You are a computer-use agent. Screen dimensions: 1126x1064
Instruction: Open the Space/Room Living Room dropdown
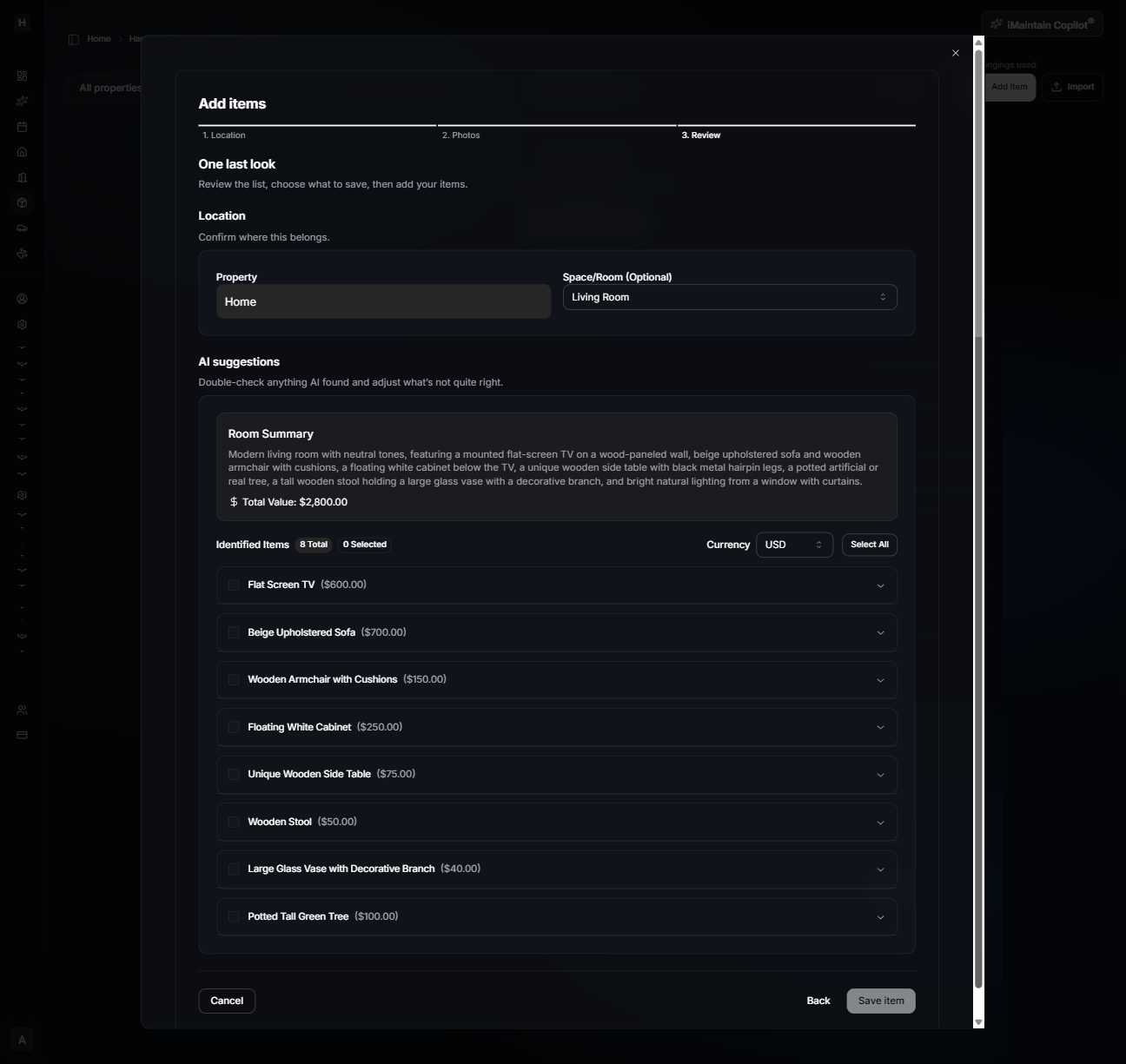coord(729,296)
